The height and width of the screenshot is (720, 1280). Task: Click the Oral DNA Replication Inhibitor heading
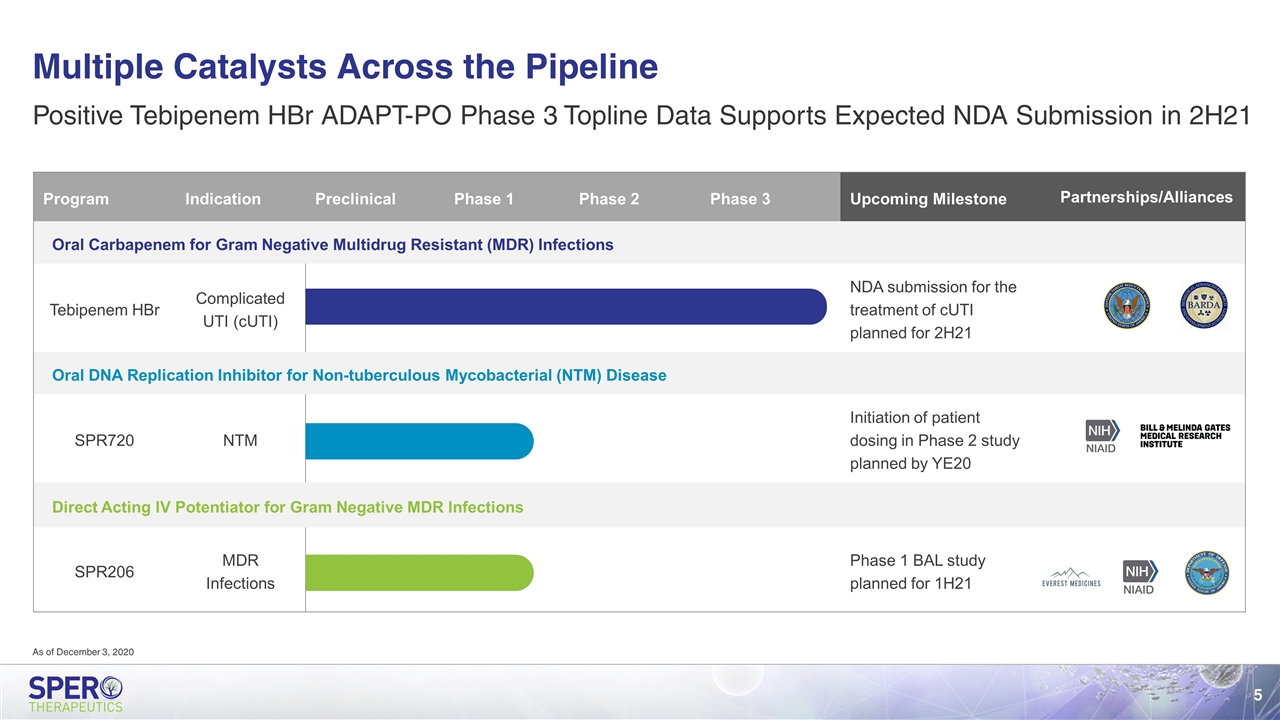coord(359,375)
